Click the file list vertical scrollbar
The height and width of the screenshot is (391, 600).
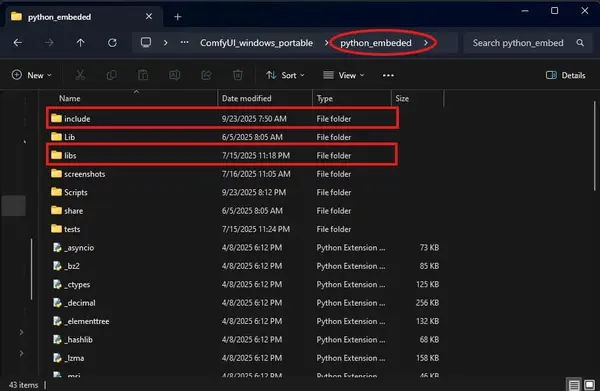pos(595,145)
